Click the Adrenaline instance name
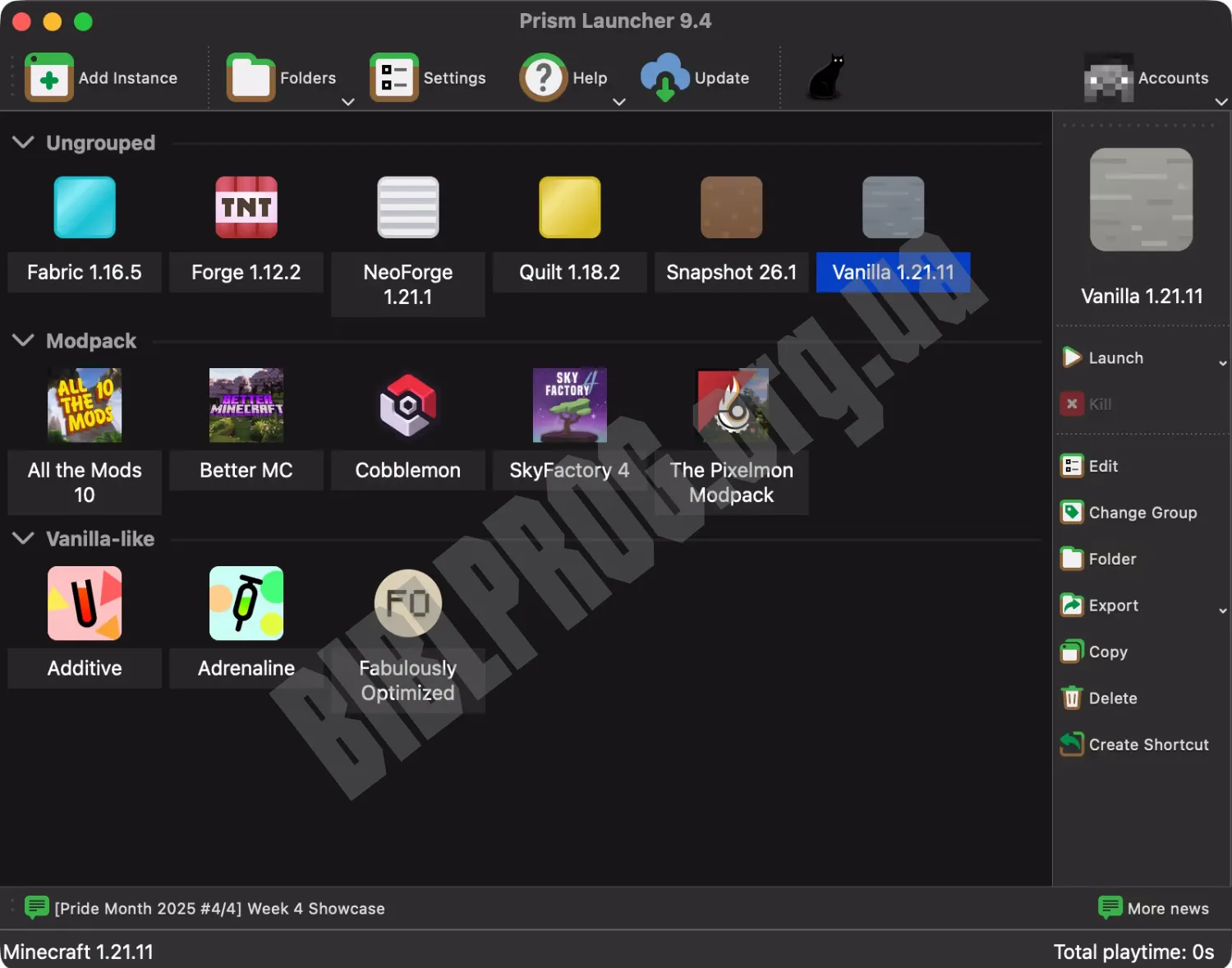The width and height of the screenshot is (1232, 968). coord(246,668)
